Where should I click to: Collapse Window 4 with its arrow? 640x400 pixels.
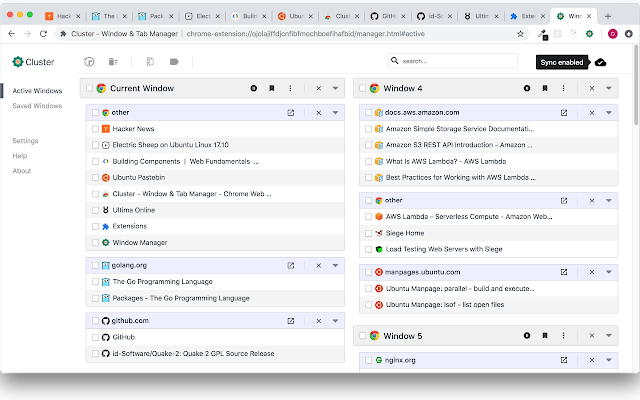[x=609, y=88]
